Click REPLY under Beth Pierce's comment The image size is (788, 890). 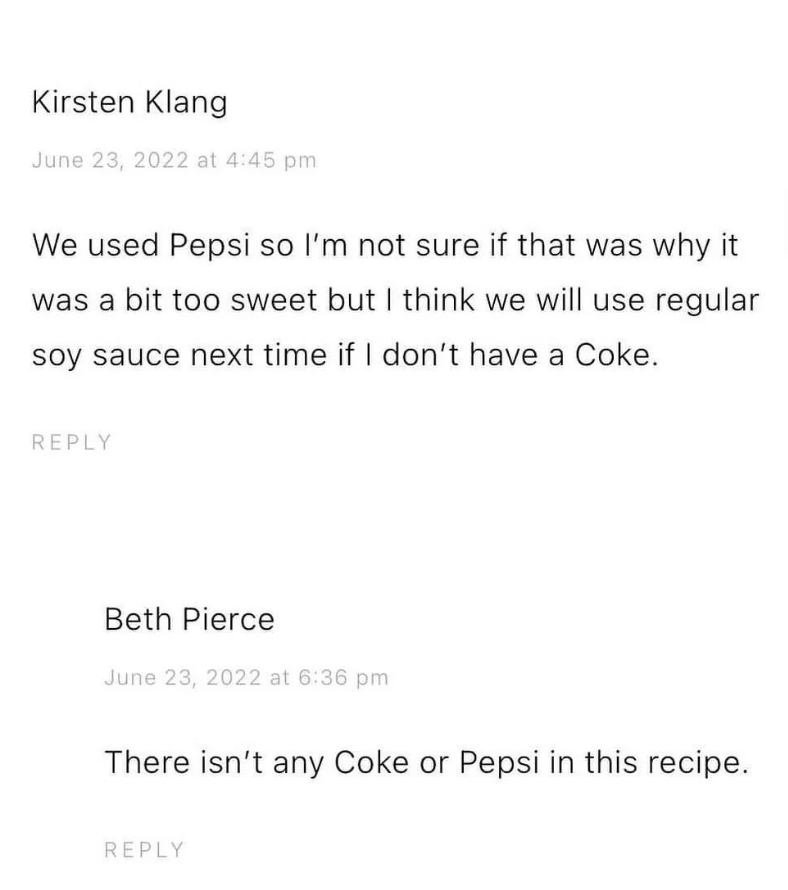pyautogui.click(x=144, y=850)
